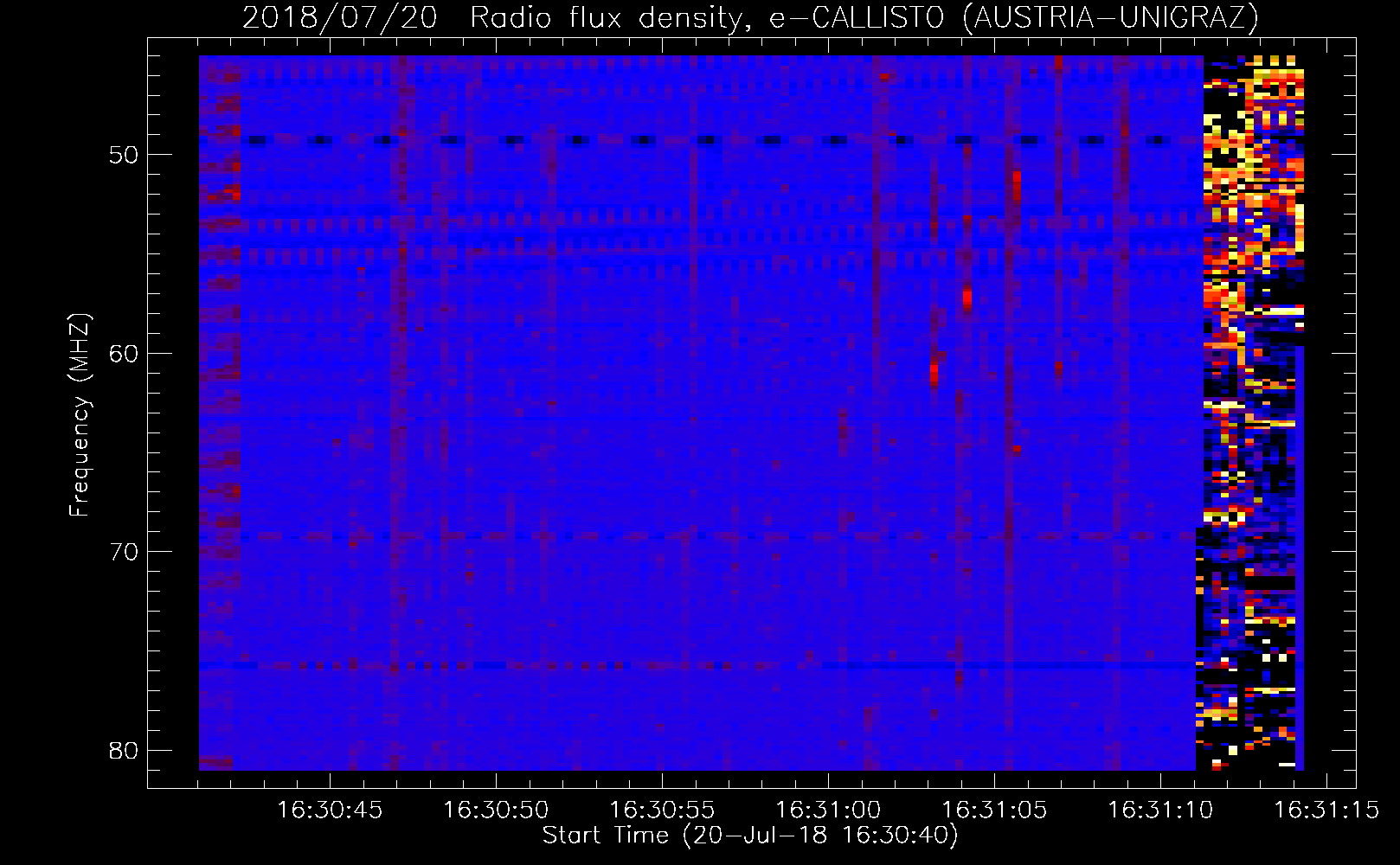Click the 16:30:55 time tick label

[662, 811]
